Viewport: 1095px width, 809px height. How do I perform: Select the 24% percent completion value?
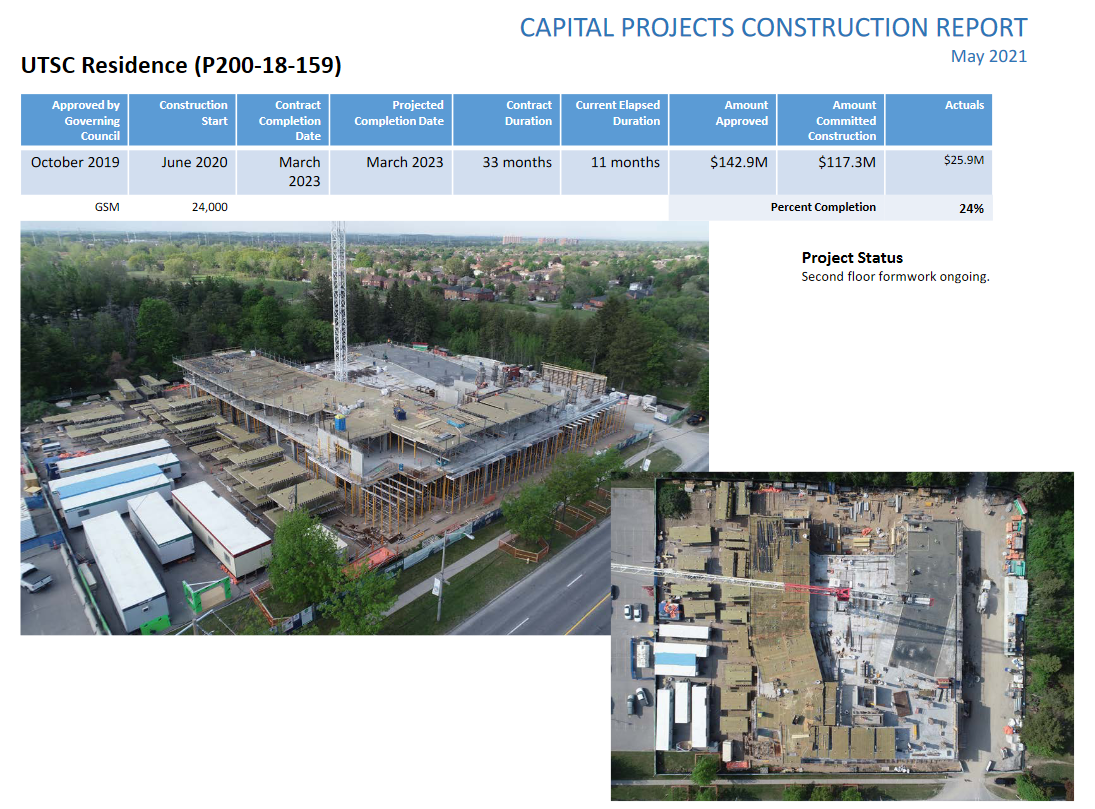(x=971, y=209)
